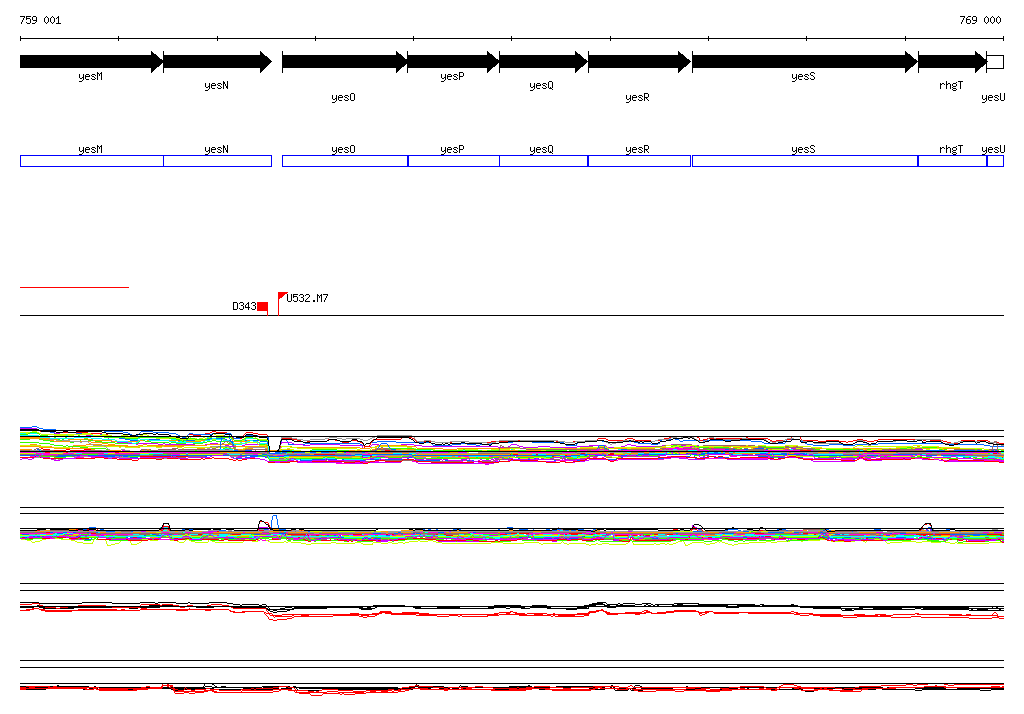Select the yesO black gene arrow
1024x714 pixels.
[x=345, y=62]
